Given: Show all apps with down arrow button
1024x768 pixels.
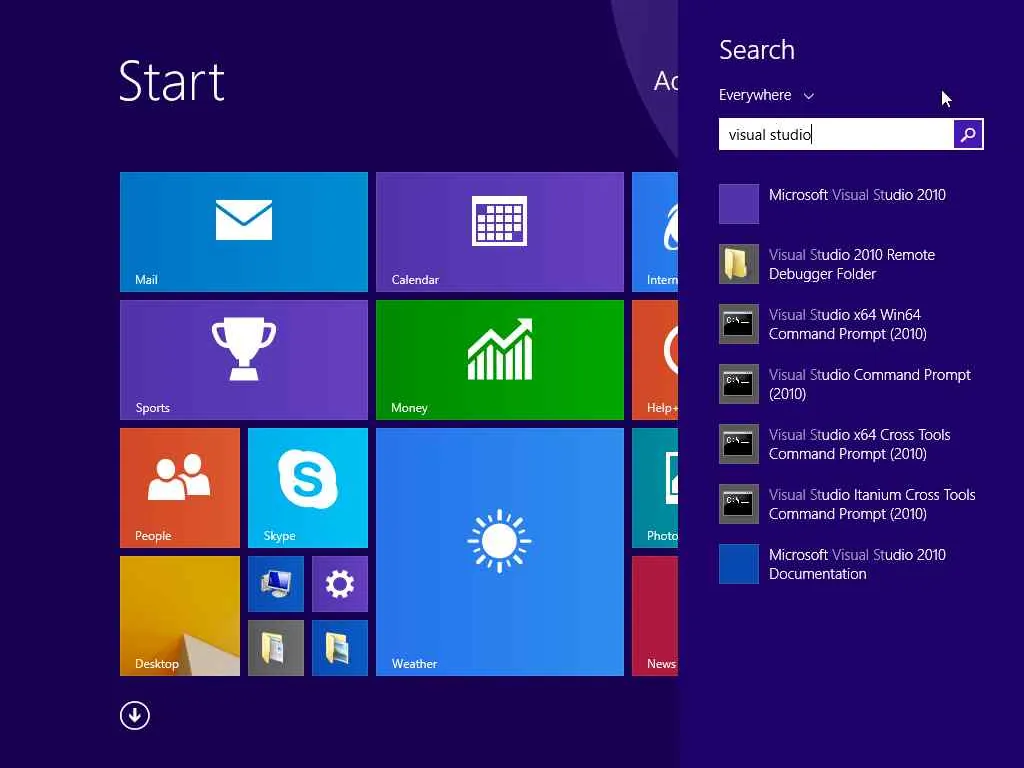Looking at the screenshot, I should tap(135, 715).
